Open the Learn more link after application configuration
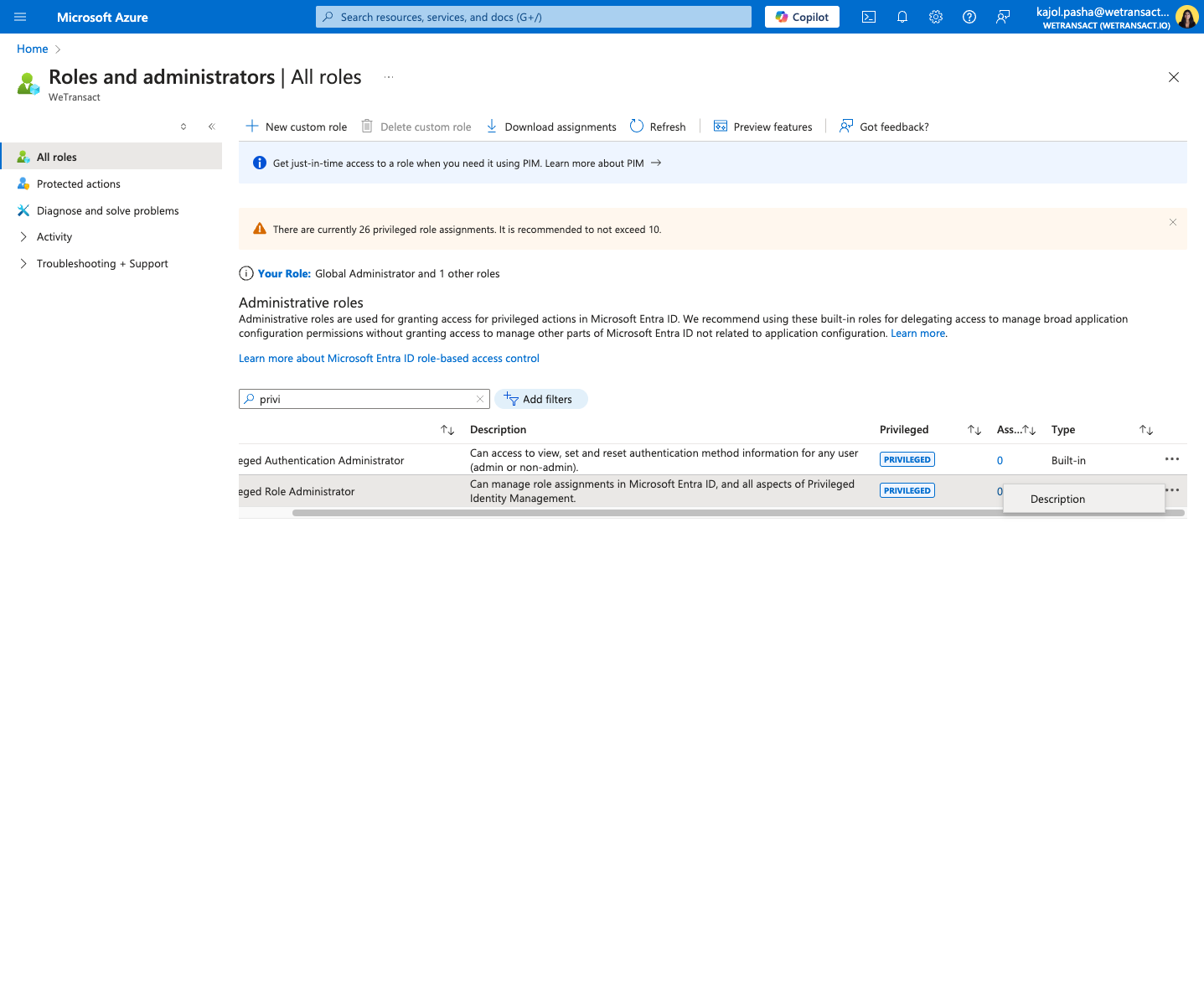The image size is (1204, 1004). (917, 334)
